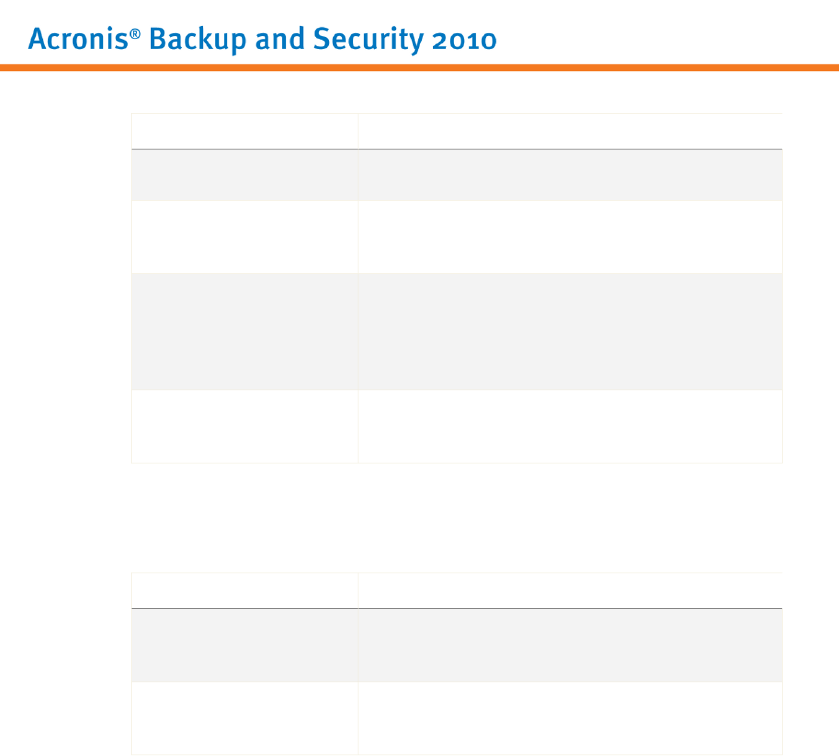Click the upper table's last row, right cell

click(569, 426)
